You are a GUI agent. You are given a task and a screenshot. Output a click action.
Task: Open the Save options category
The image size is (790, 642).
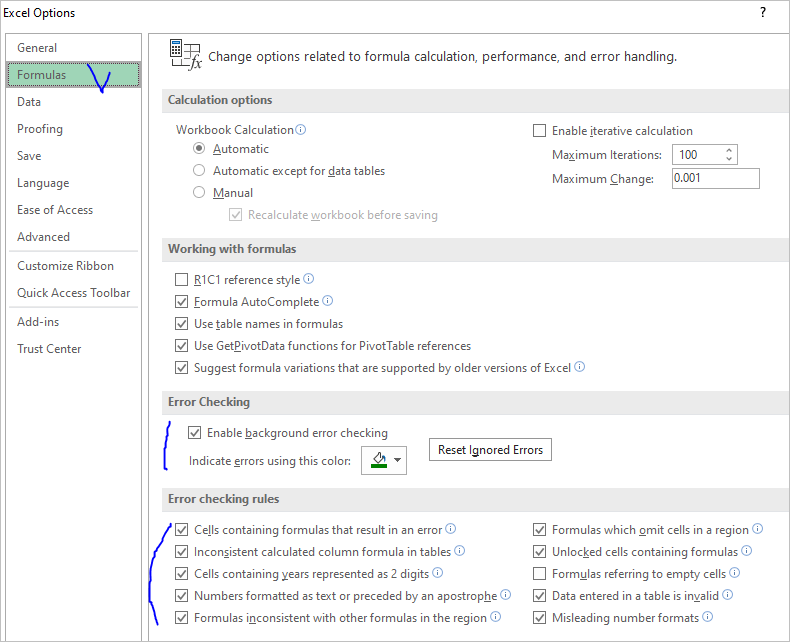(74, 156)
